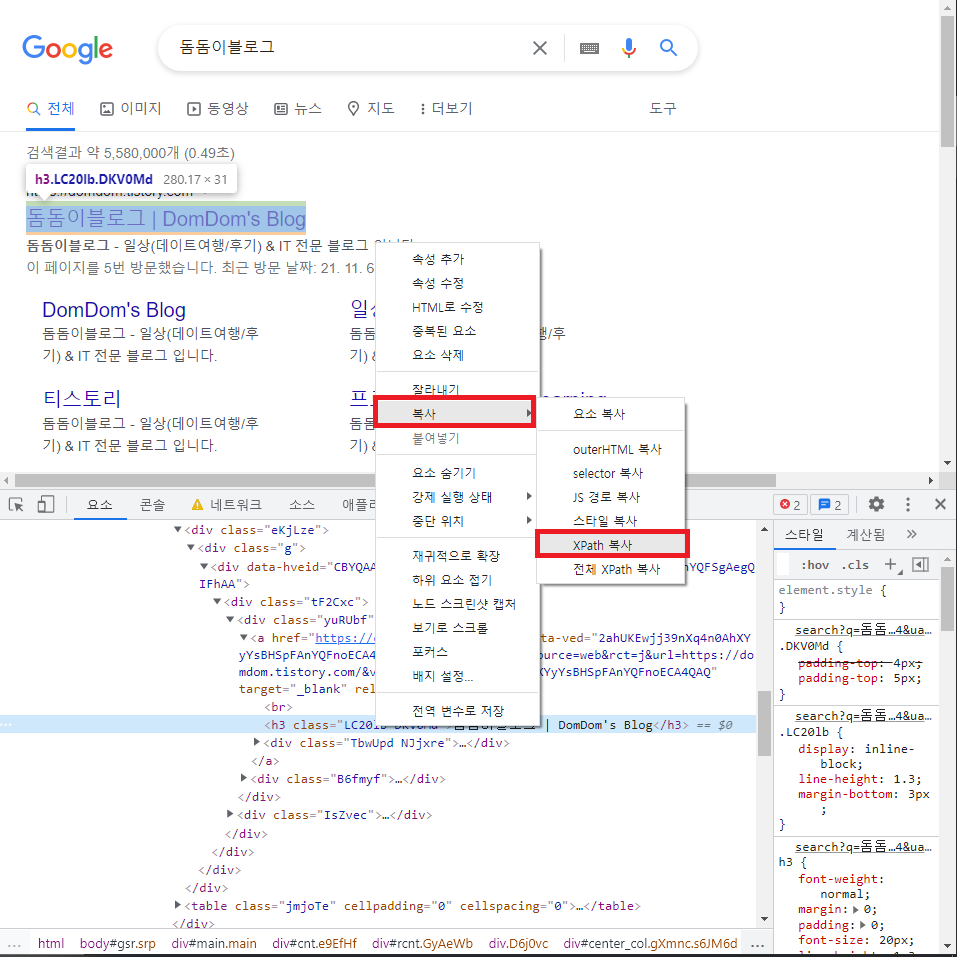Select outerHTML 복사 in submenu
Viewport: 957px width, 957px height.
(611, 449)
